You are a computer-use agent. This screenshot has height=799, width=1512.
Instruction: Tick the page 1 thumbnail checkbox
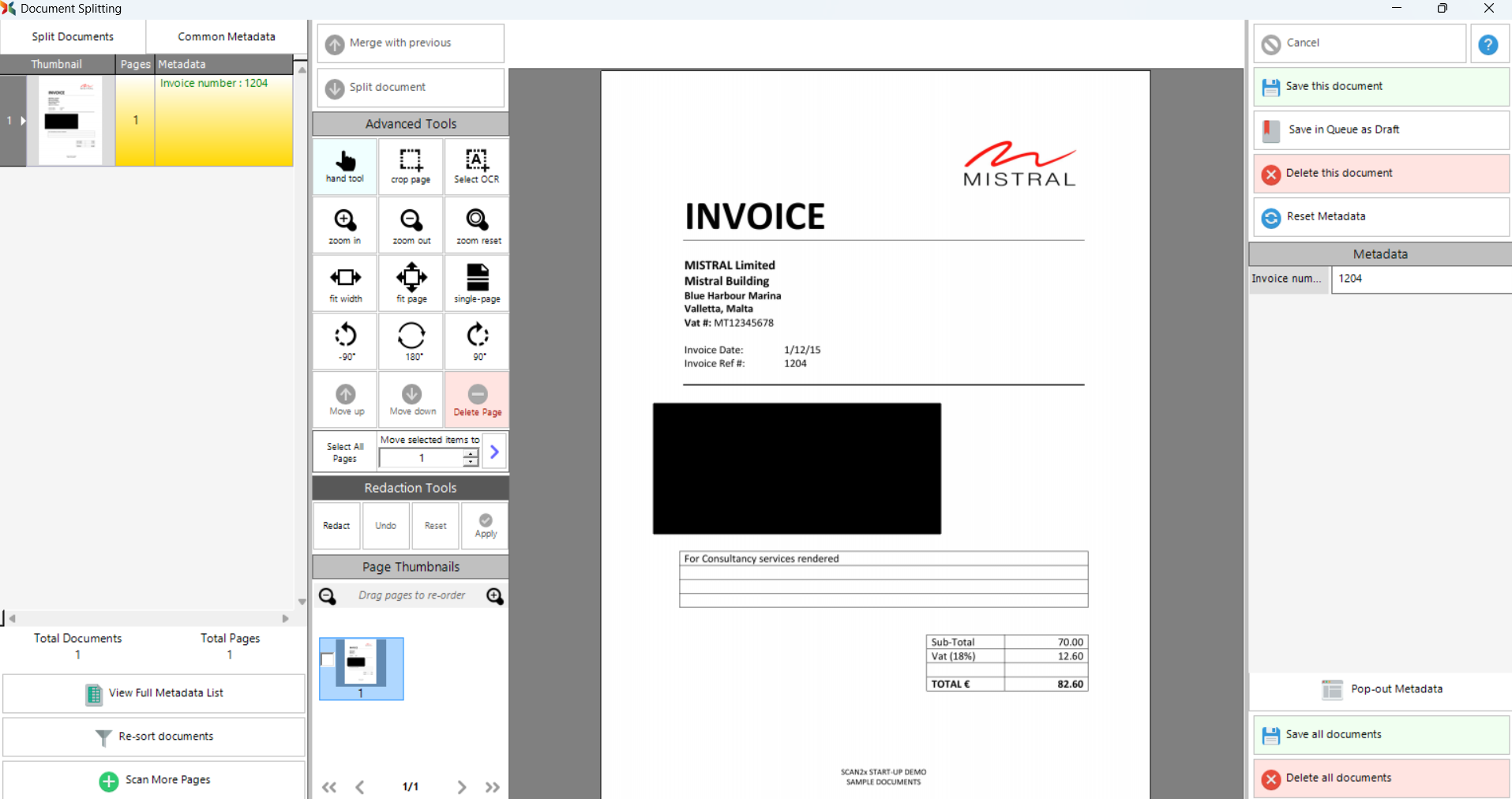(x=327, y=660)
